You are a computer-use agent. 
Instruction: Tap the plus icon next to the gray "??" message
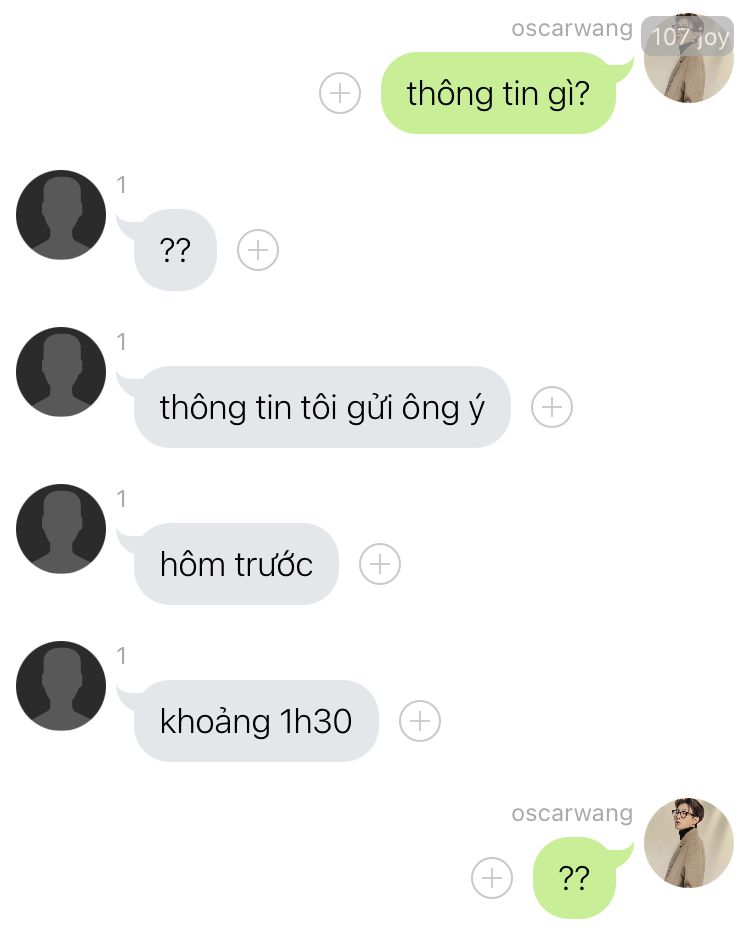(x=258, y=250)
